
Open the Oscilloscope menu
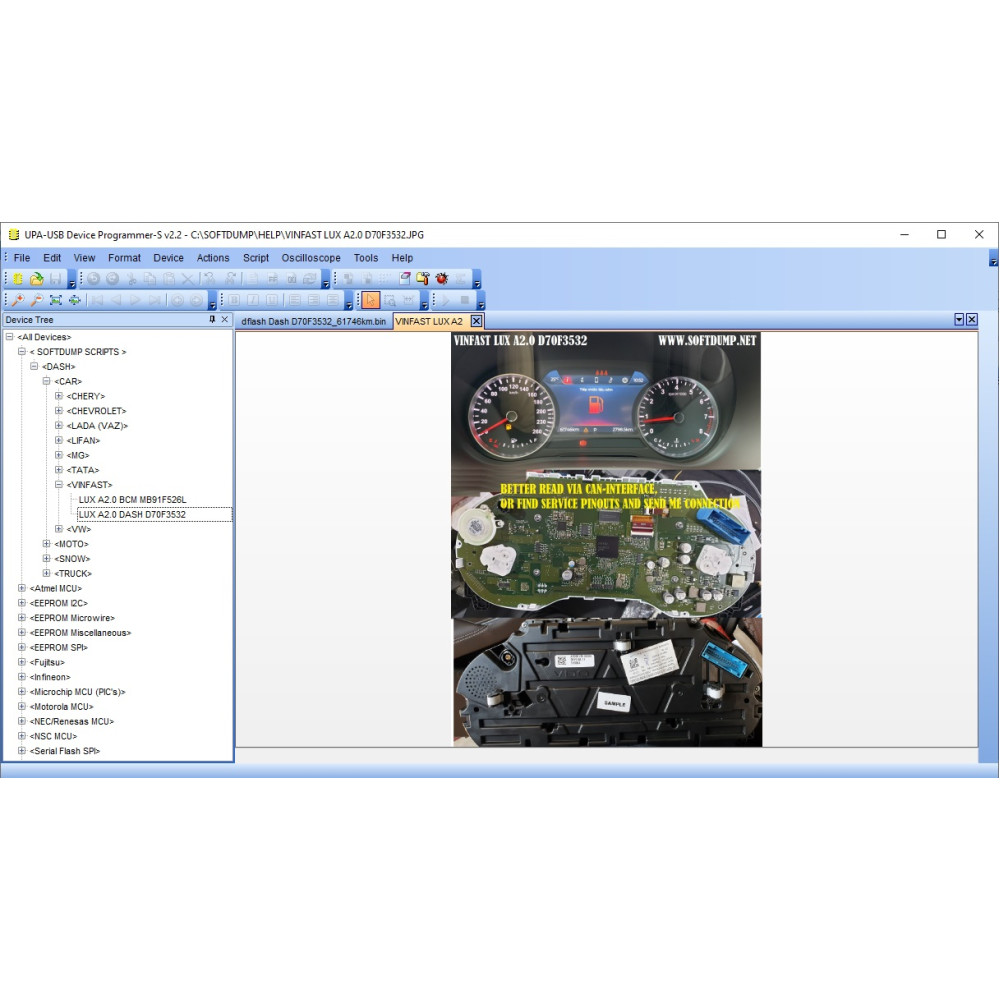[x=311, y=258]
